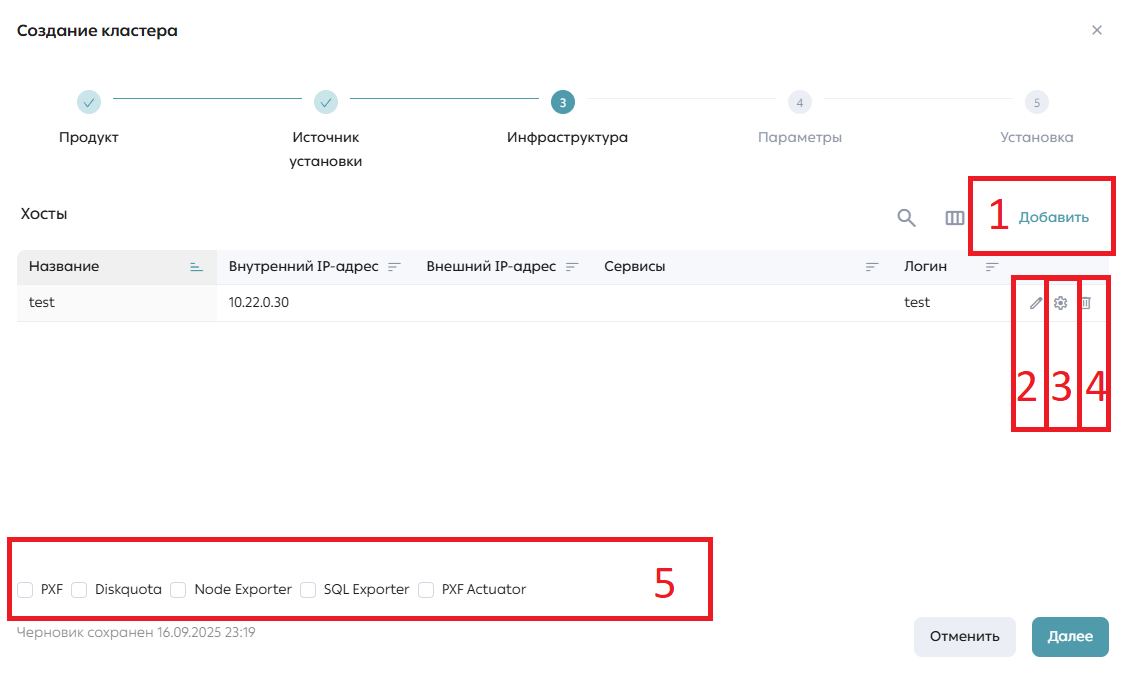Click the Далее button
Screen dimensions: 1130x675
pos(1070,637)
